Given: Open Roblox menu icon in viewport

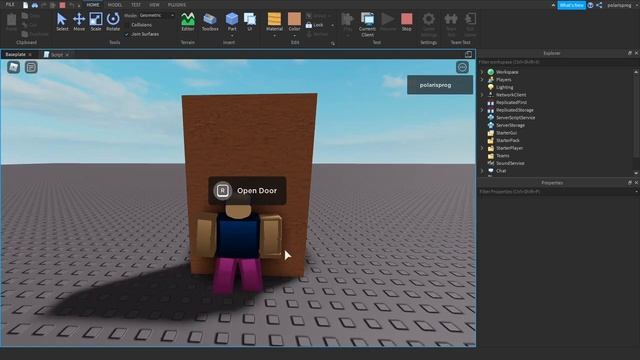Looking at the screenshot, I should click(13, 67).
